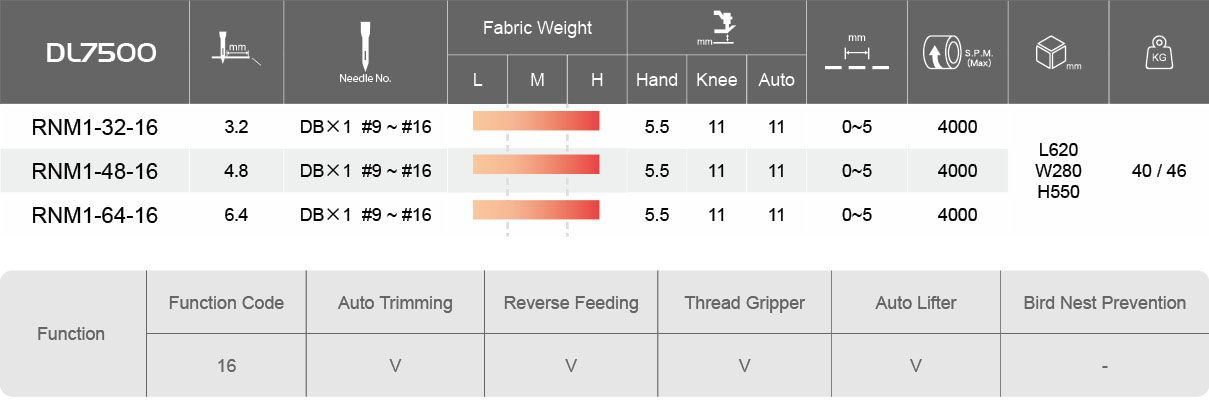Select the Knee lift column header
1209x400 pixels.
tap(716, 80)
